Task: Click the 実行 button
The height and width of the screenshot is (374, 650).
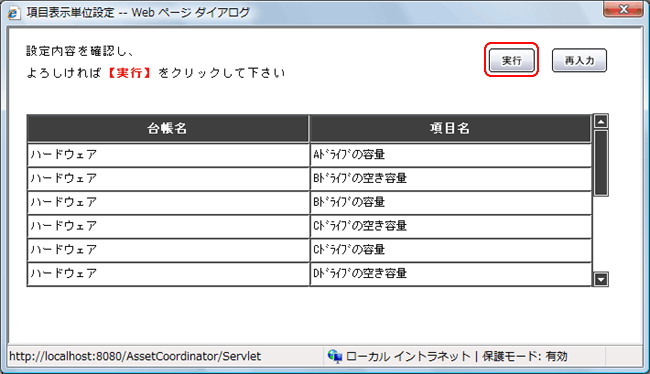Action: click(x=512, y=60)
